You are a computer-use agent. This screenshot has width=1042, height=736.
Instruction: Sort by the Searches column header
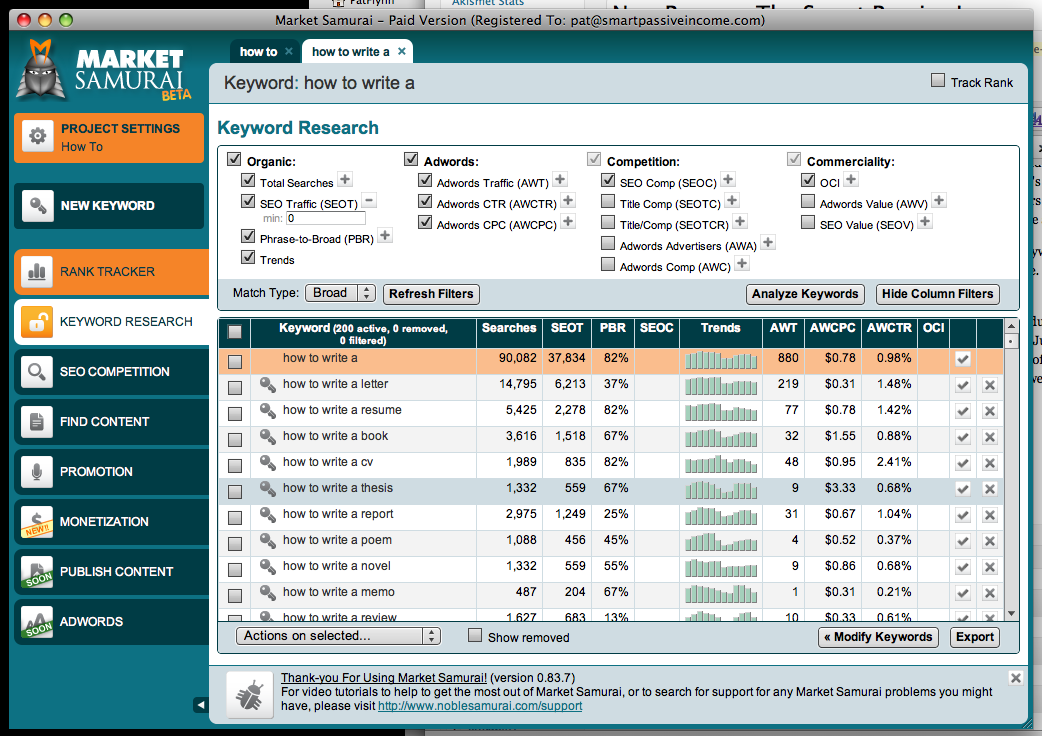(x=509, y=328)
